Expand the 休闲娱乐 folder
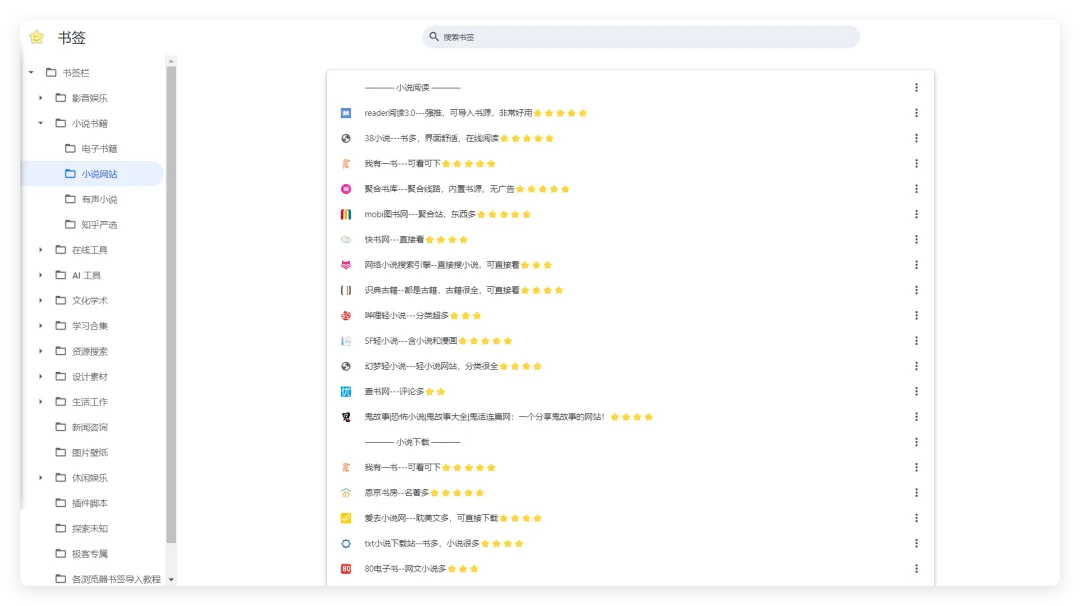Image resolution: width=1080 pixels, height=606 pixels. click(x=41, y=478)
